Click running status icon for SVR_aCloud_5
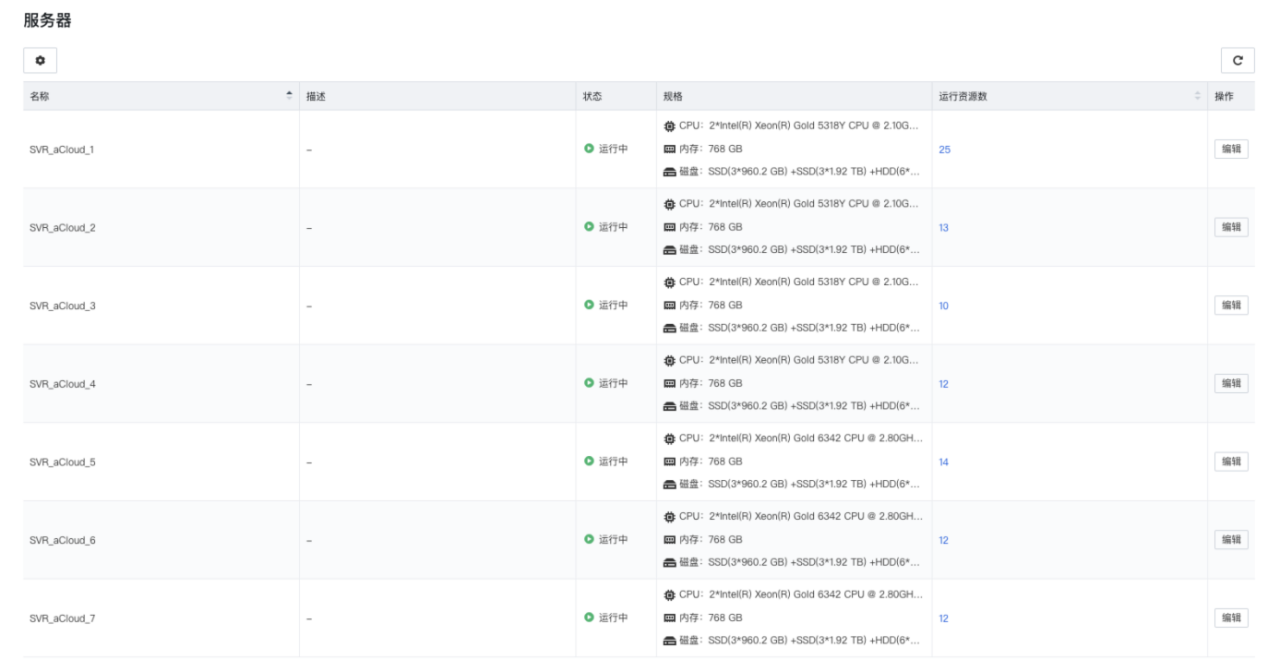This screenshot has height=672, width=1280. tap(589, 462)
